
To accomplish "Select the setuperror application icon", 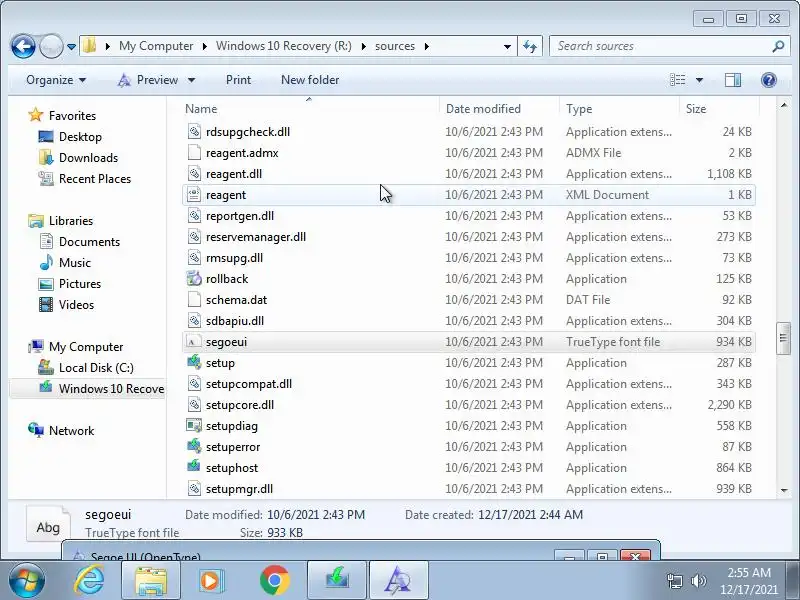I will pyautogui.click(x=194, y=446).
